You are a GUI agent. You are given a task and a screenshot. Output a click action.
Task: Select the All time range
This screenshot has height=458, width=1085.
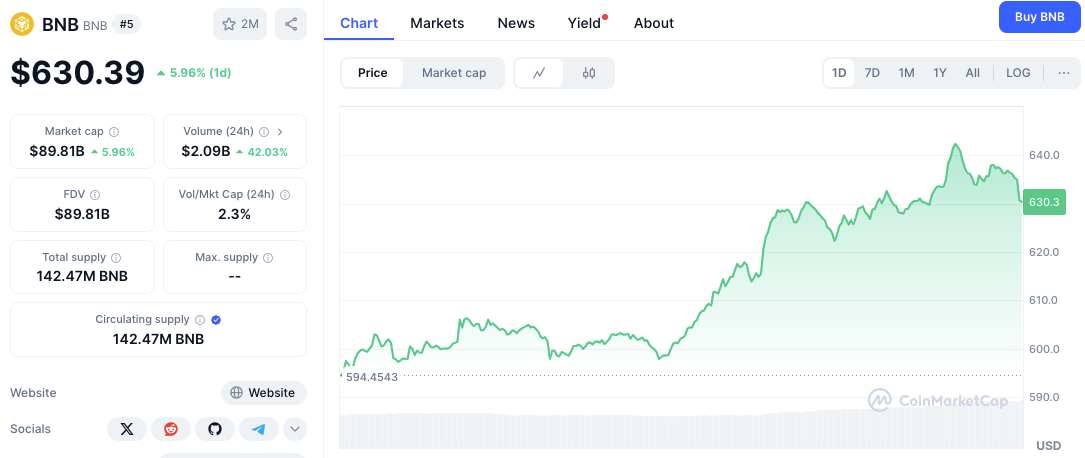(x=973, y=73)
